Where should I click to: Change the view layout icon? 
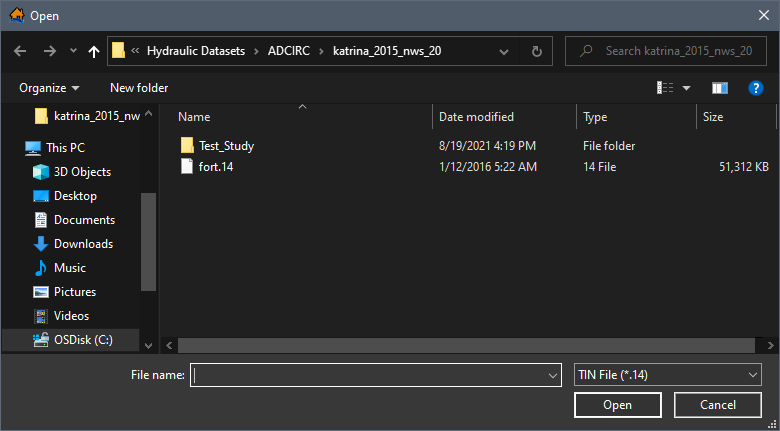(x=665, y=88)
